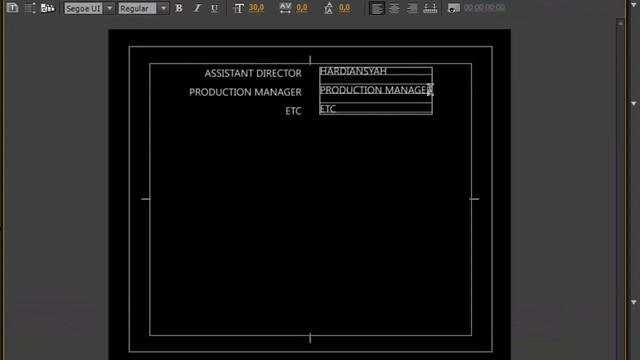Click the background video timecode
The image size is (640, 360).
pyautogui.click(x=484, y=8)
